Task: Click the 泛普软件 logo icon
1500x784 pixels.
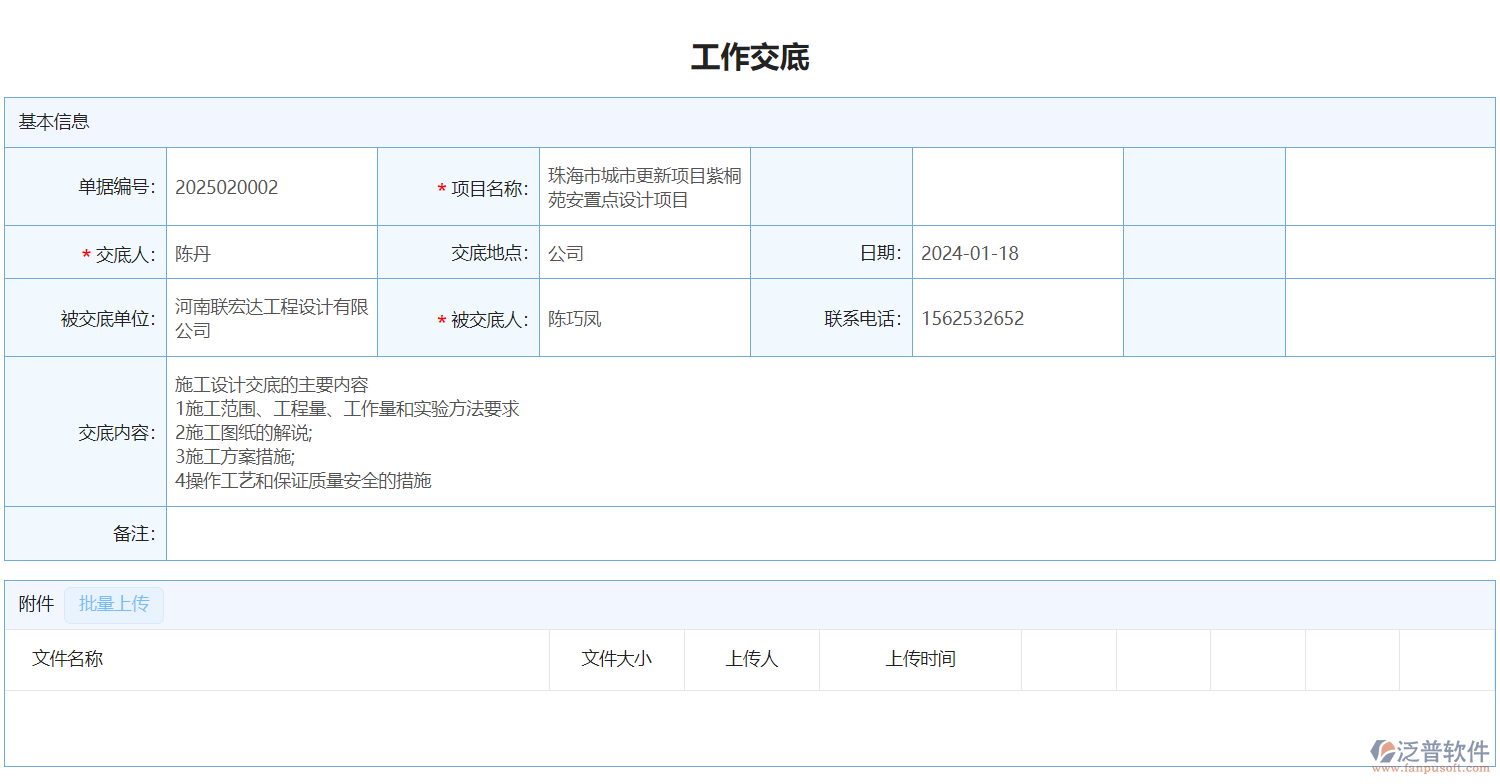Action: [1383, 751]
